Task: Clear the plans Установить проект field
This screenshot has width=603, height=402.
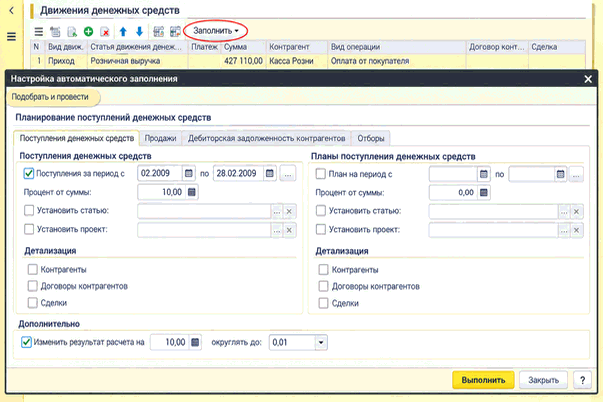Action: 576,230
